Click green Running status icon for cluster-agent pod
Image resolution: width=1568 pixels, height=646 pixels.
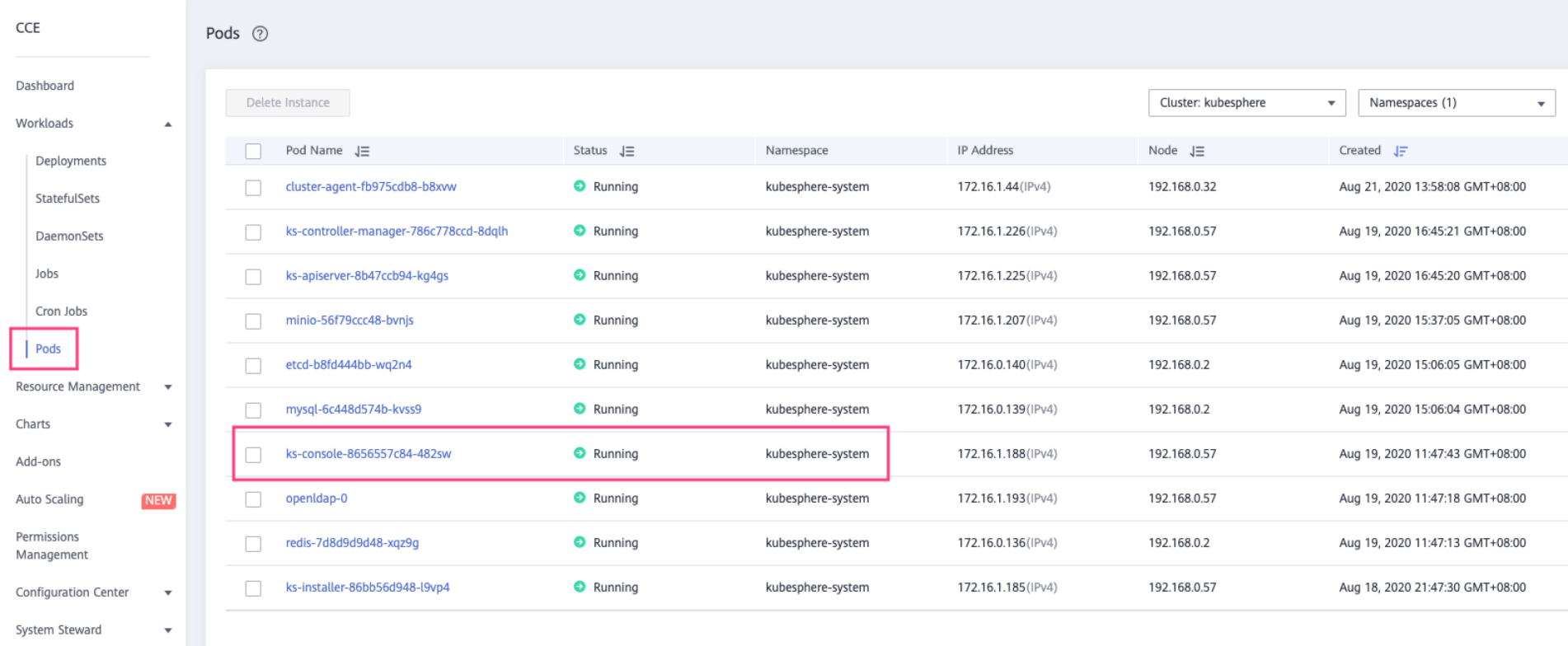tap(580, 186)
